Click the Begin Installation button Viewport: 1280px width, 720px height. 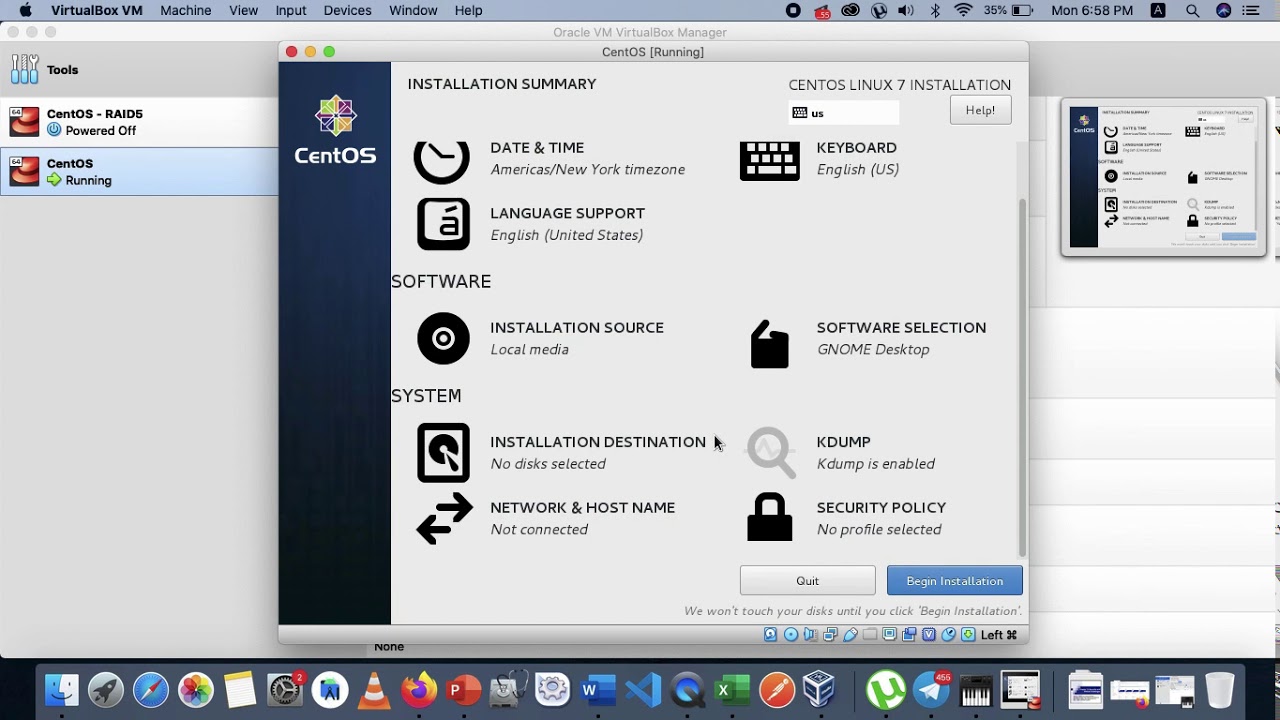coord(954,581)
